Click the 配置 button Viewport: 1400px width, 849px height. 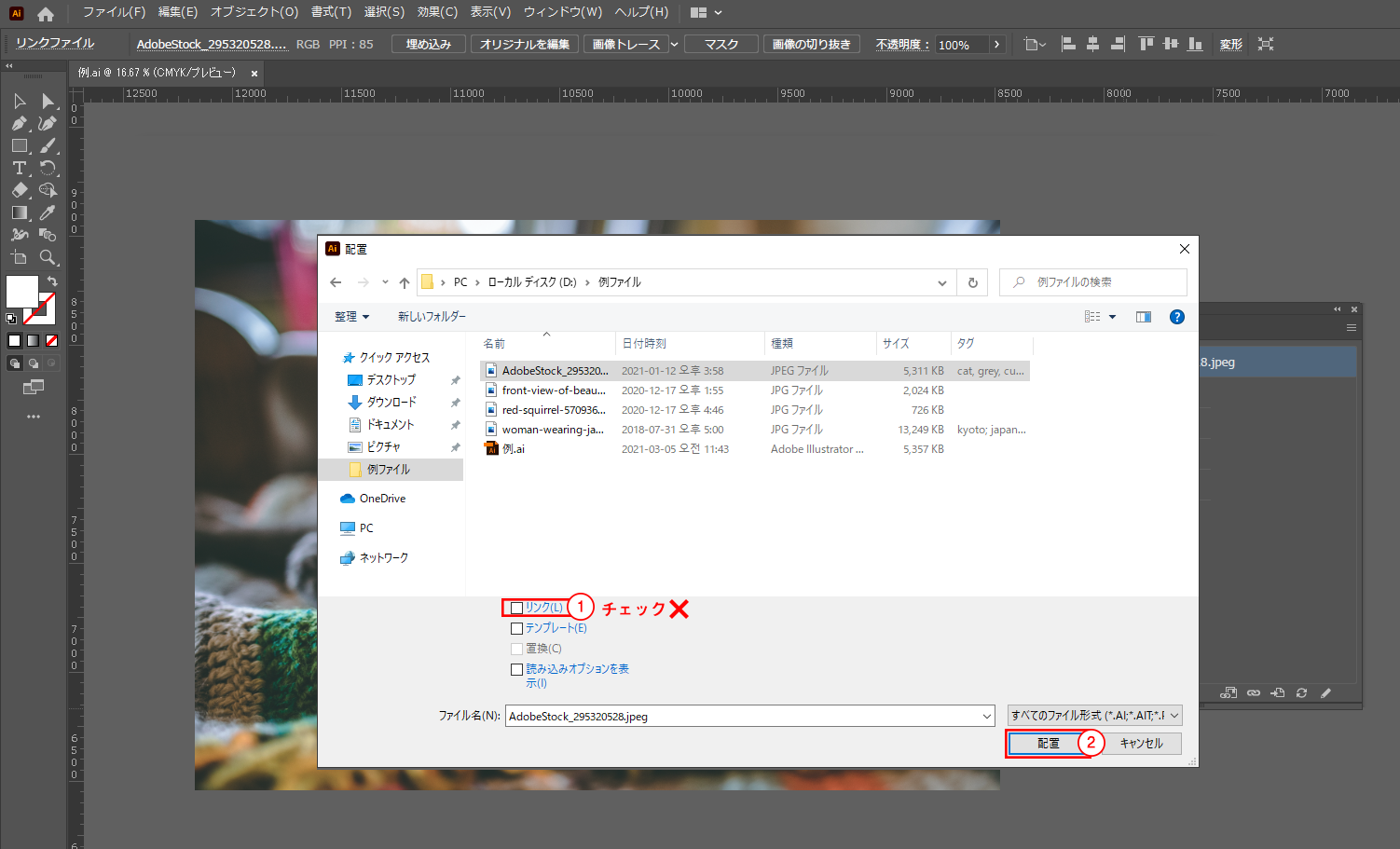coord(1048,743)
